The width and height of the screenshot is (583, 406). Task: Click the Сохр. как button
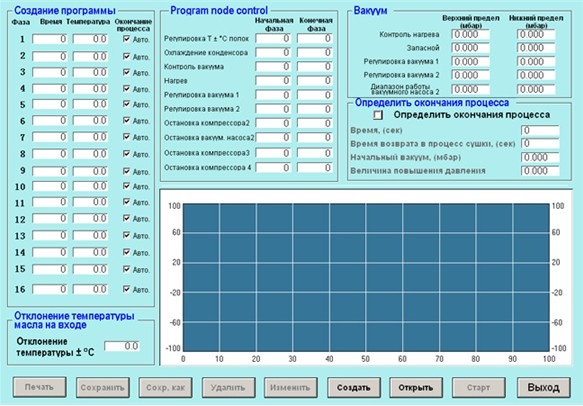[165, 387]
